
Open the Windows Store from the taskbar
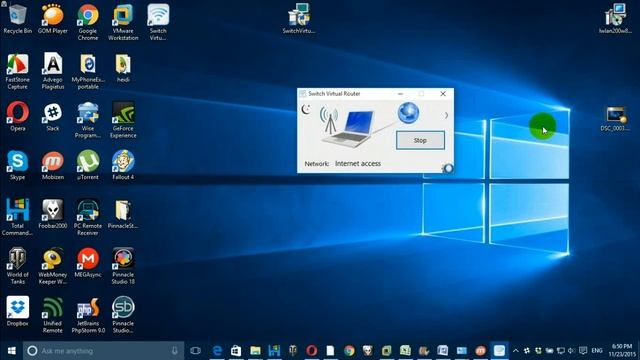click(236, 351)
